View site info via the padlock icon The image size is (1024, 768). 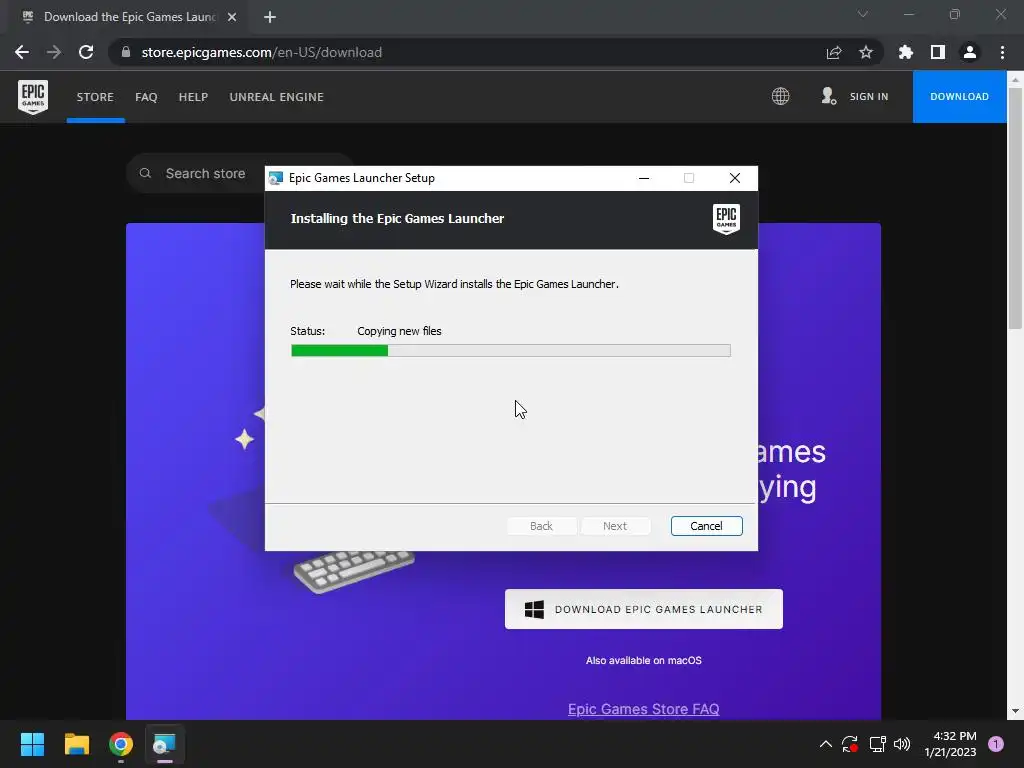pyautogui.click(x=126, y=52)
